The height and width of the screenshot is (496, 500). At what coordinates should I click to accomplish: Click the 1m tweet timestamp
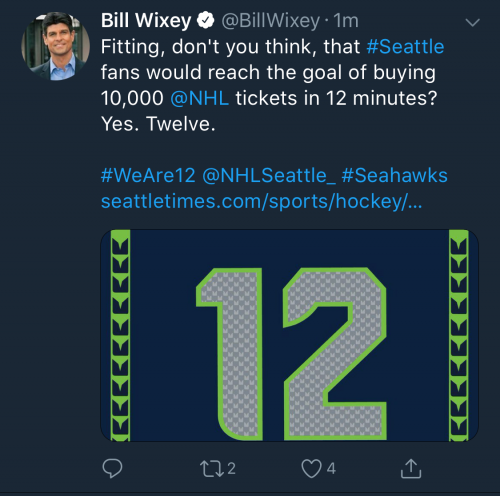[346, 21]
